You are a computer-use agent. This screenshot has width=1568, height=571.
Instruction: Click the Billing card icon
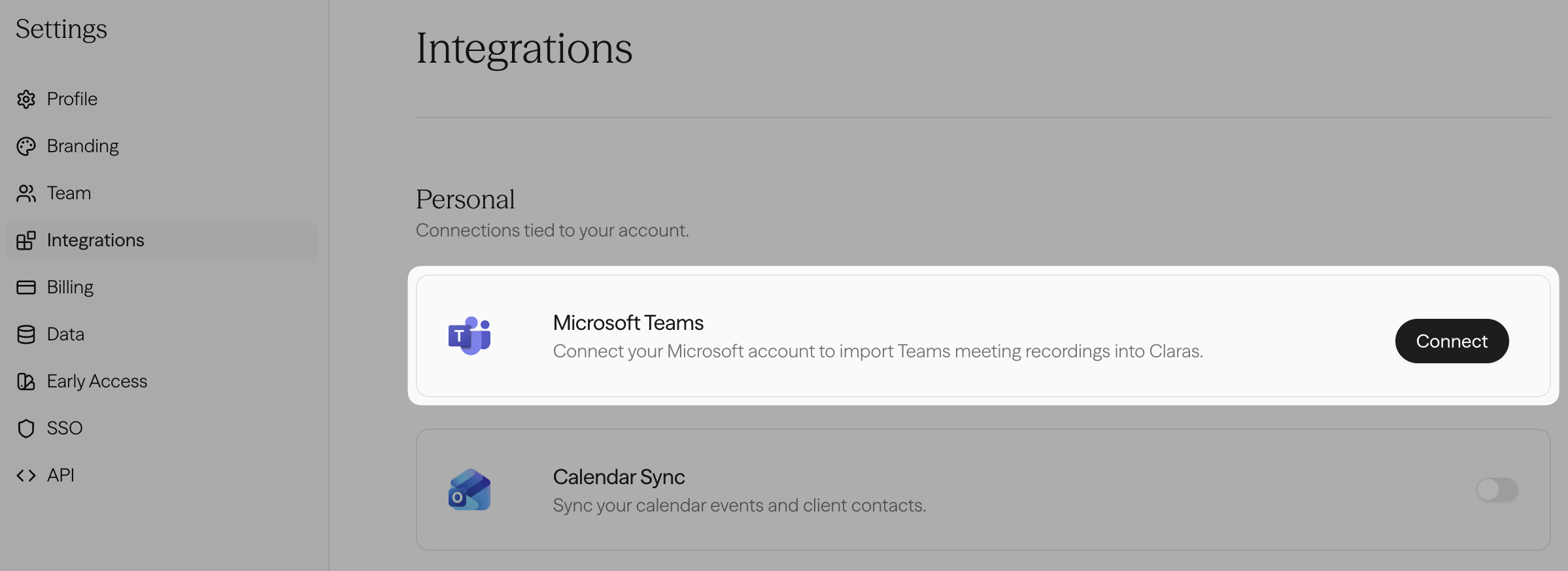[x=26, y=287]
